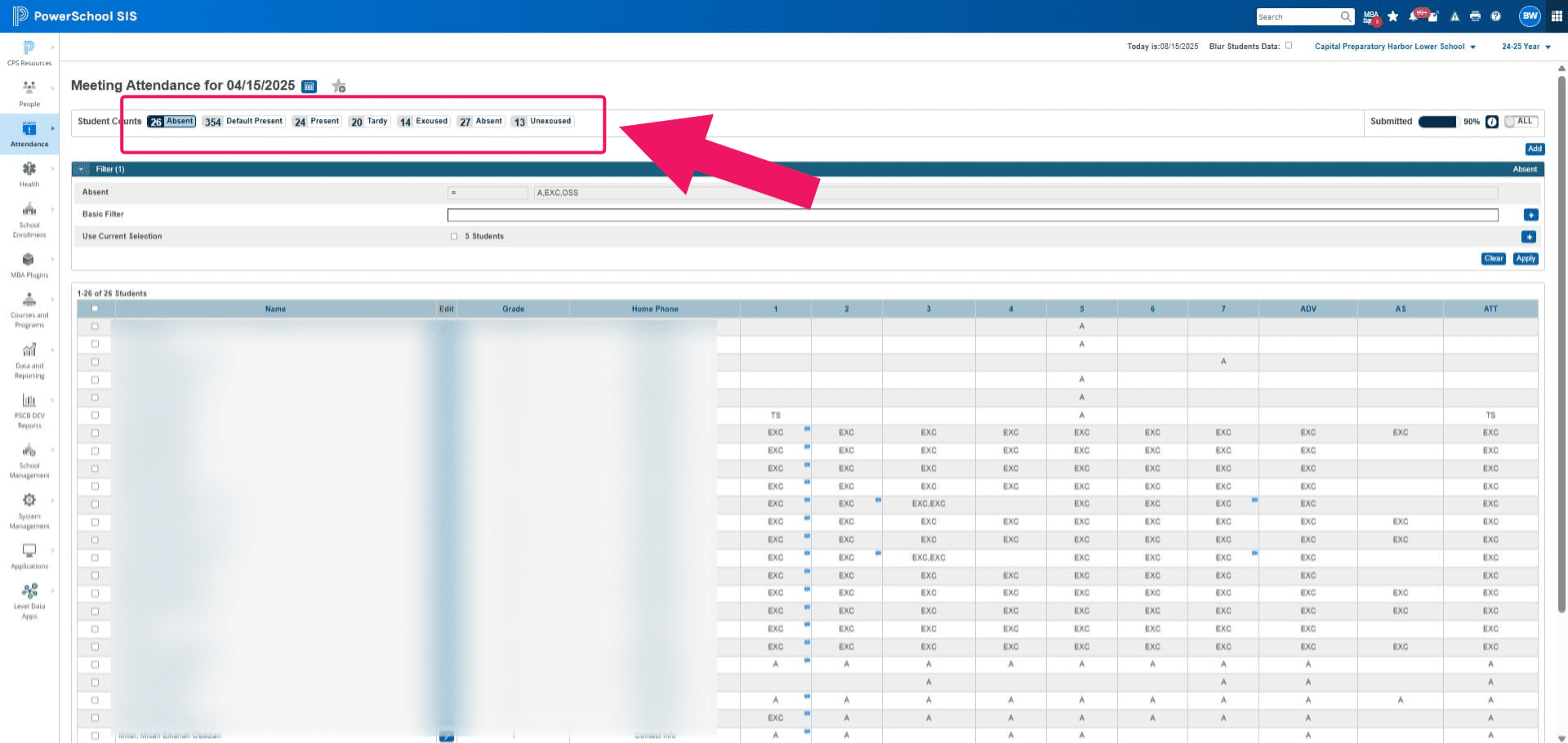This screenshot has width=1568, height=743.
Task: Sort by the Name column header
Action: 275,309
